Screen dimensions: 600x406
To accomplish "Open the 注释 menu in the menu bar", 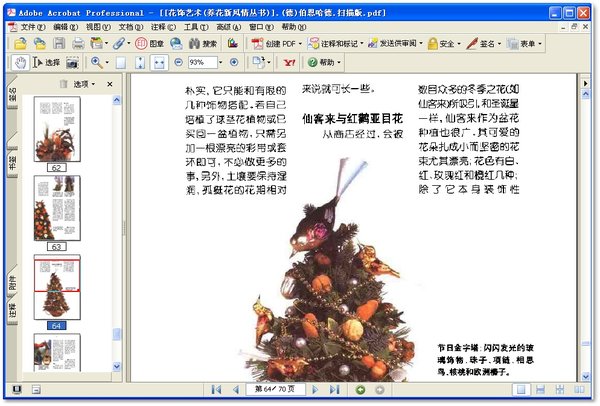I will [163, 27].
